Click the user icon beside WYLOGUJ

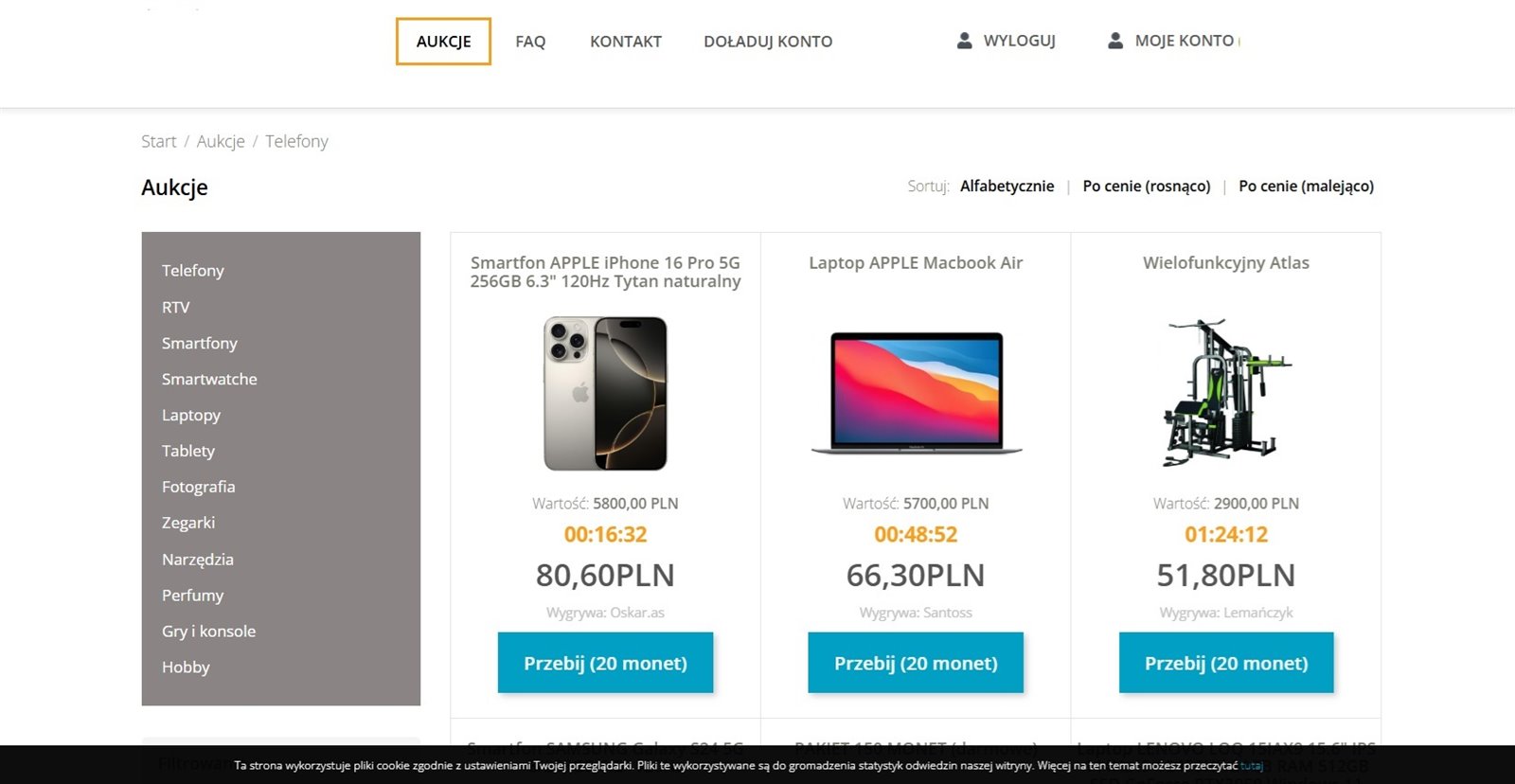click(x=964, y=41)
